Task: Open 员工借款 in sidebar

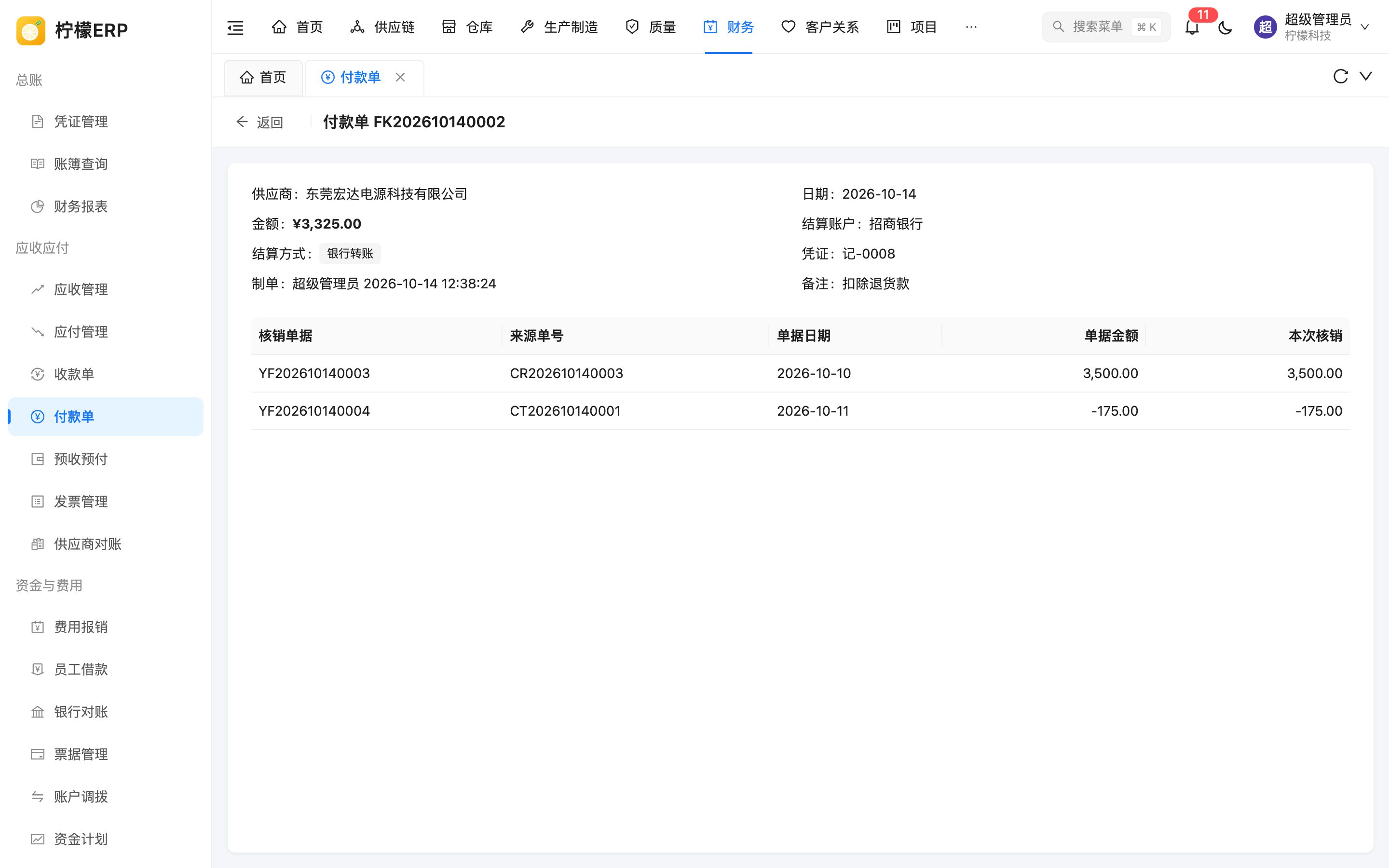Action: point(106,669)
